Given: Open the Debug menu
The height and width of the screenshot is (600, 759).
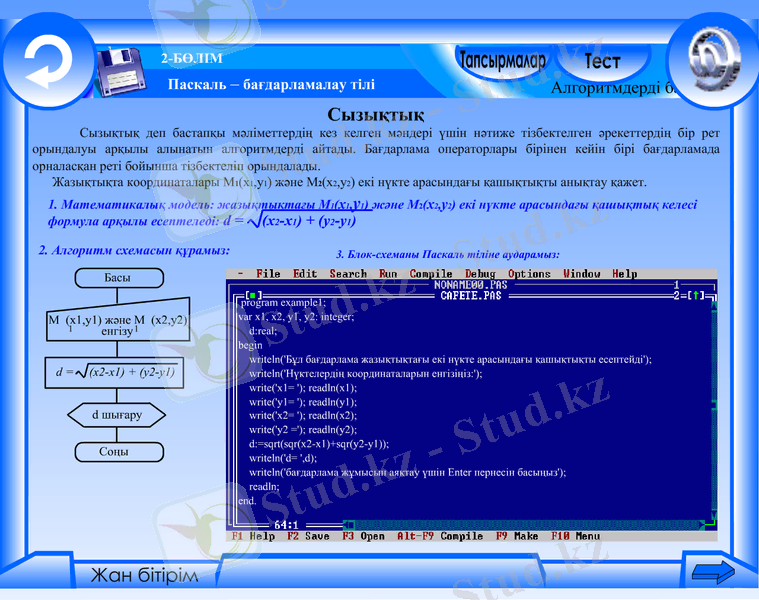Looking at the screenshot, I should pyautogui.click(x=480, y=274).
